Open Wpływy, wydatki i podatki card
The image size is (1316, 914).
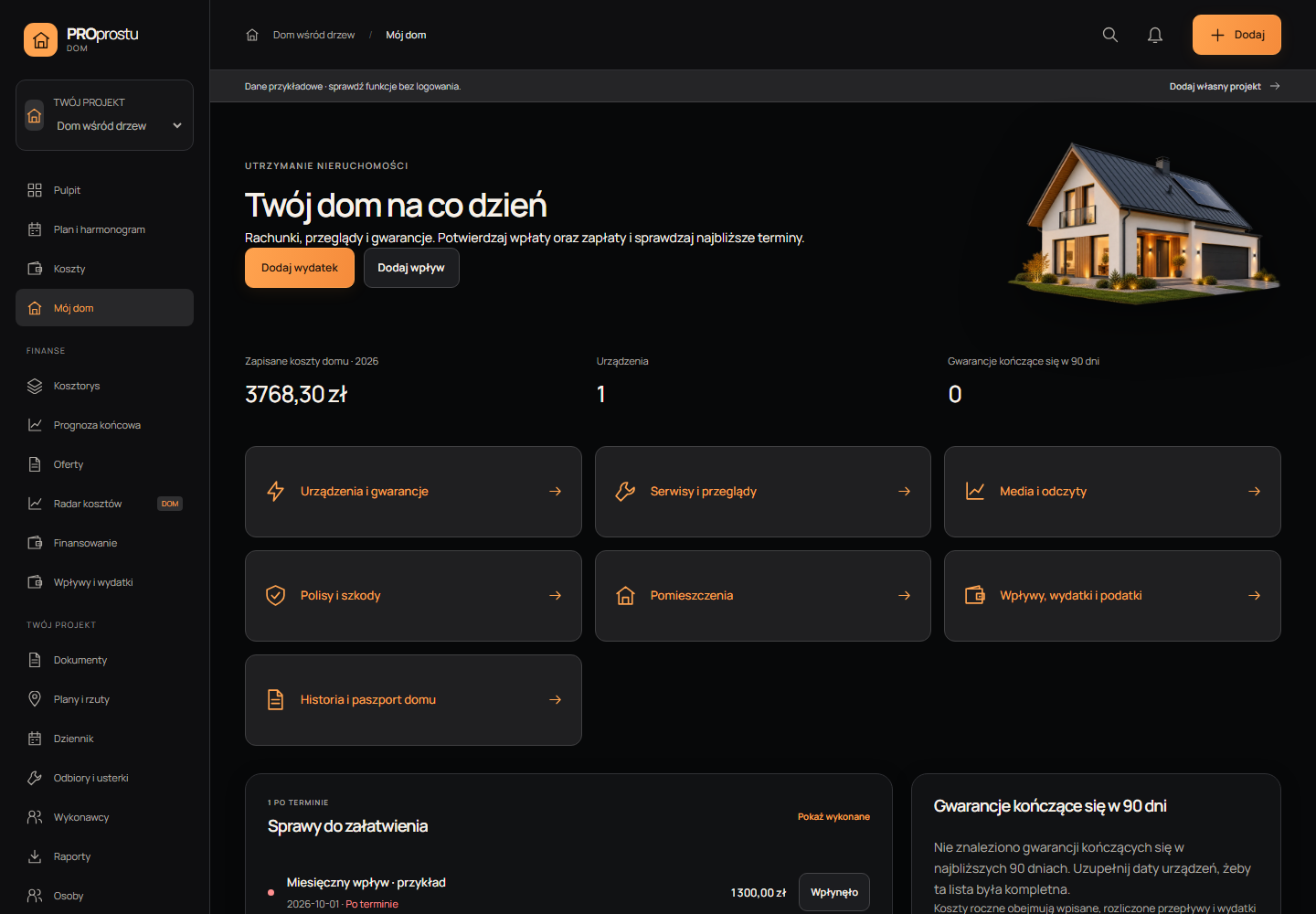[x=1112, y=596]
